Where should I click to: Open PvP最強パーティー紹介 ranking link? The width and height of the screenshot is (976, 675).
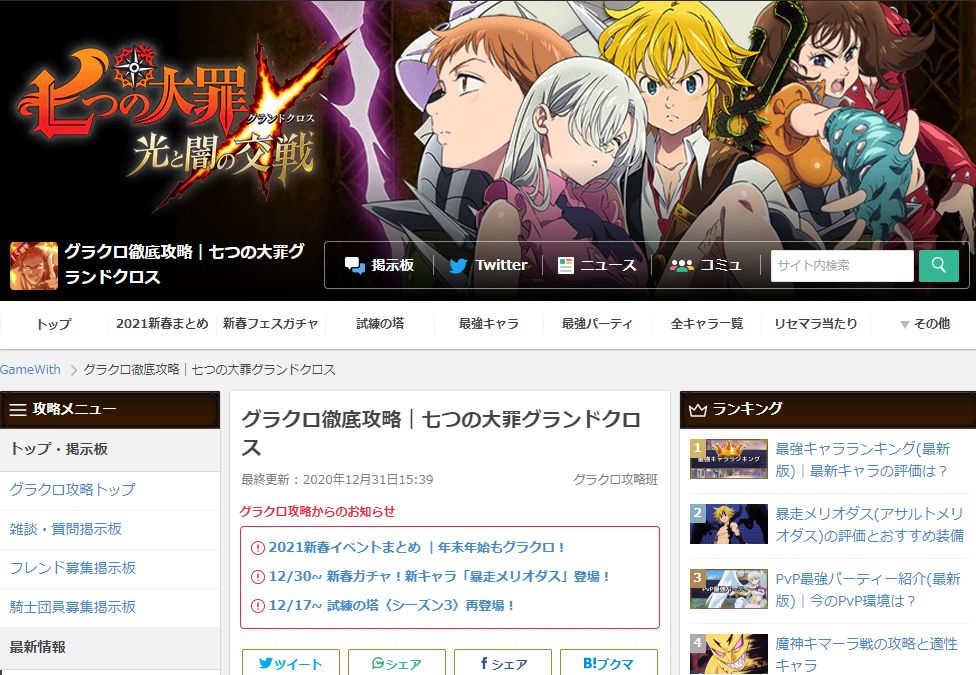pos(868,590)
